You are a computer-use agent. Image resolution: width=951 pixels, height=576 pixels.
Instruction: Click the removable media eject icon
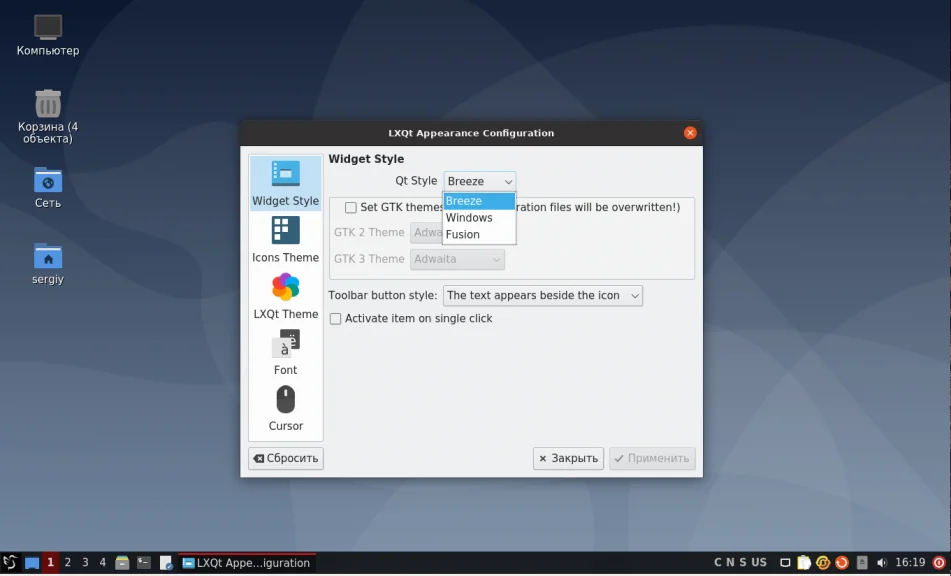pyautogui.click(x=862, y=563)
